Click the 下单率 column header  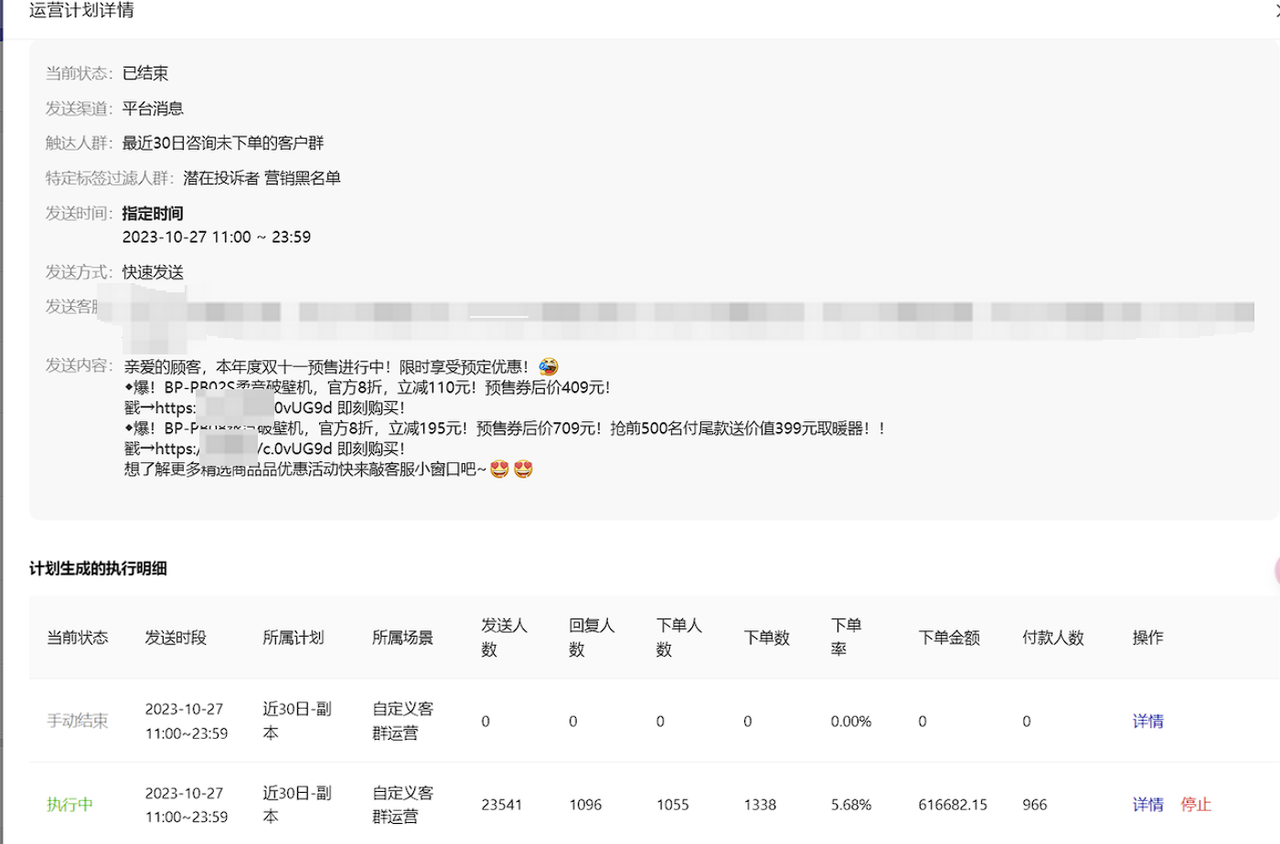click(x=846, y=637)
